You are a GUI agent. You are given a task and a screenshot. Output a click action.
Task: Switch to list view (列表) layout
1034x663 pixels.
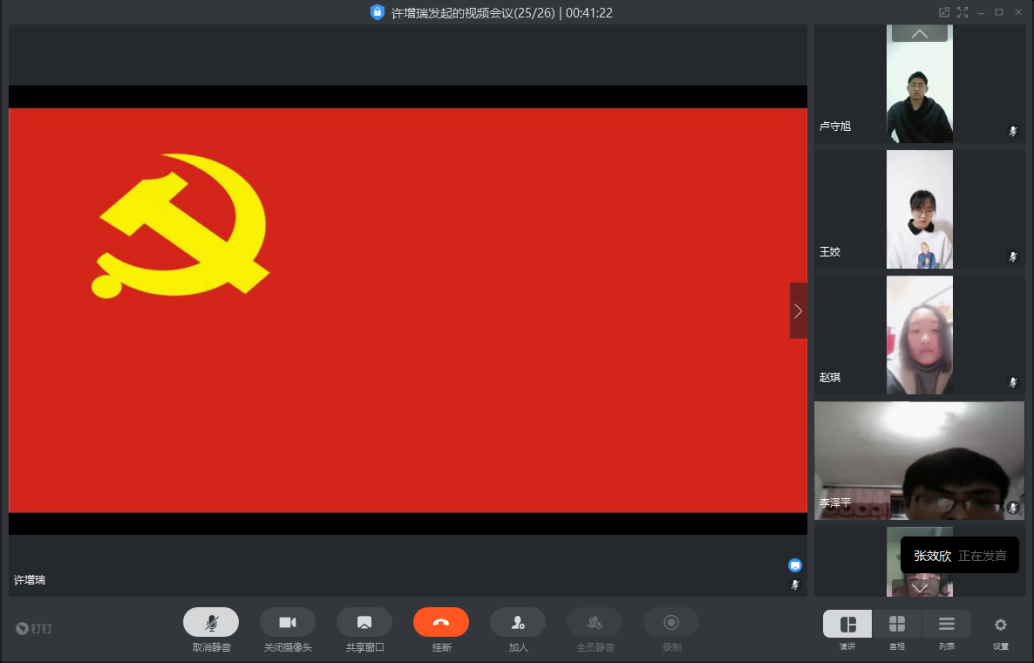[946, 624]
